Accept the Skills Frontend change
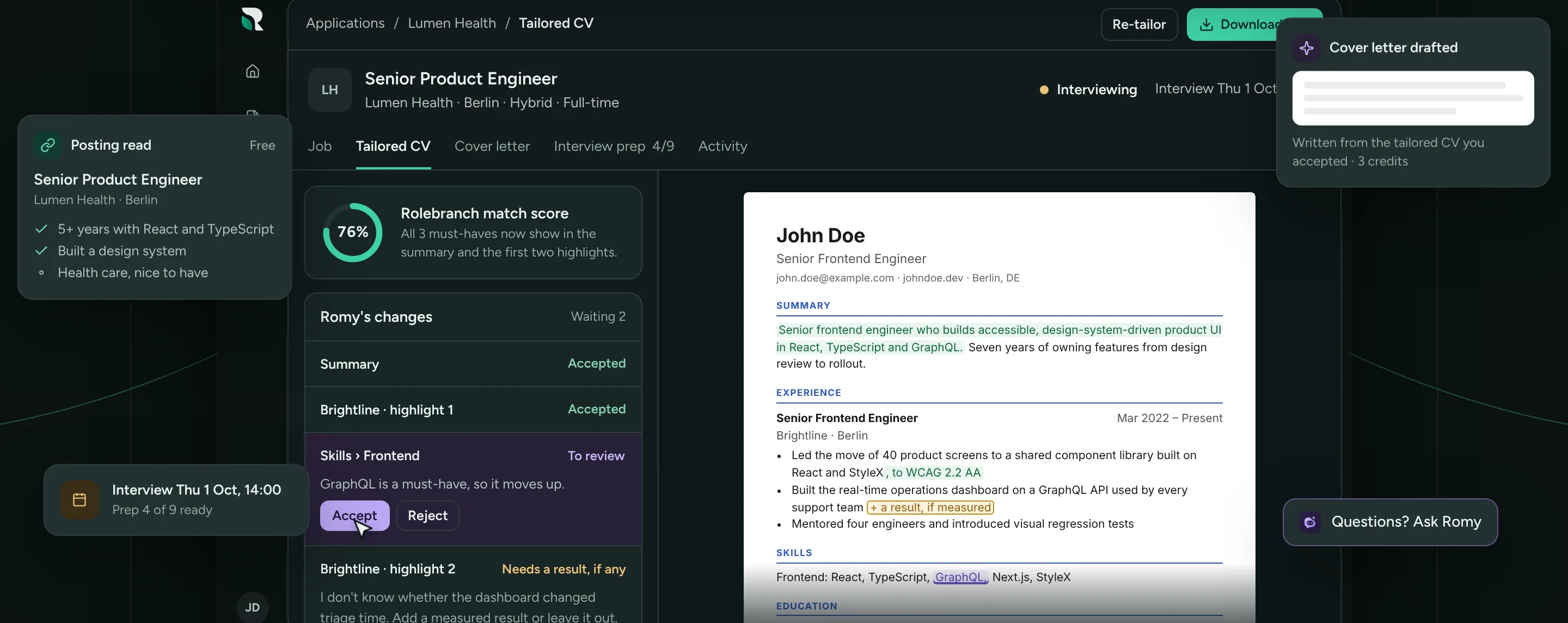This screenshot has height=623, width=1568. 354,515
